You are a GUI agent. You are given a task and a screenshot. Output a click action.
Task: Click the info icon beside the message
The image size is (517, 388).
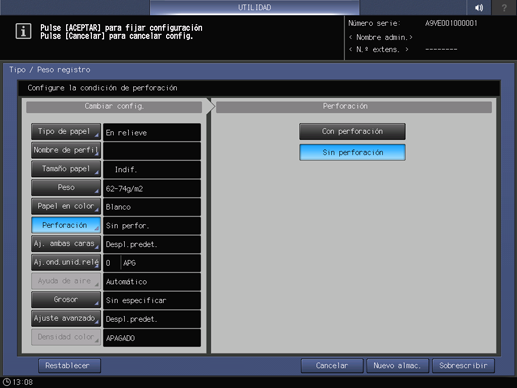[23, 31]
